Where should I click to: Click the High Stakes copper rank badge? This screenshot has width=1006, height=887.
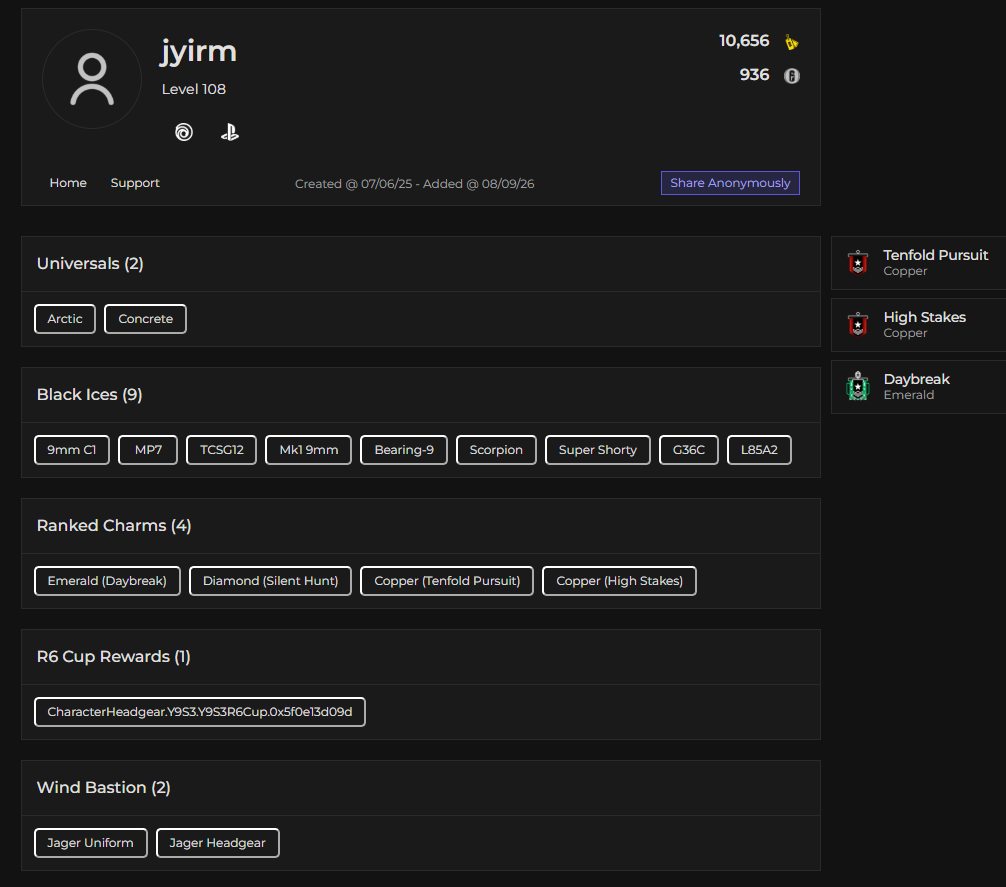(858, 325)
